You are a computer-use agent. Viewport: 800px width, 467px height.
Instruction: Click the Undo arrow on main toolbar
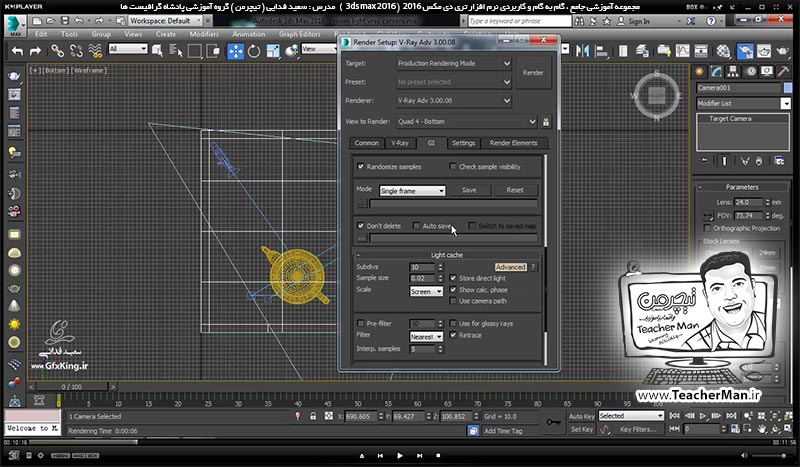18,51
